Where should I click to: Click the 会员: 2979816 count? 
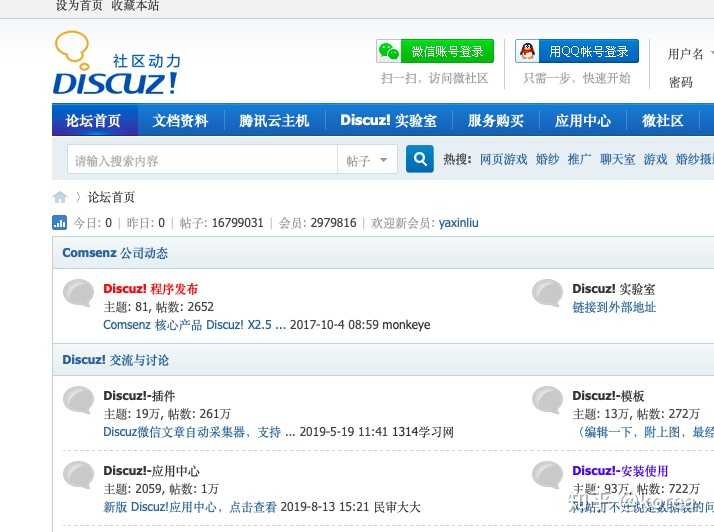[x=317, y=223]
